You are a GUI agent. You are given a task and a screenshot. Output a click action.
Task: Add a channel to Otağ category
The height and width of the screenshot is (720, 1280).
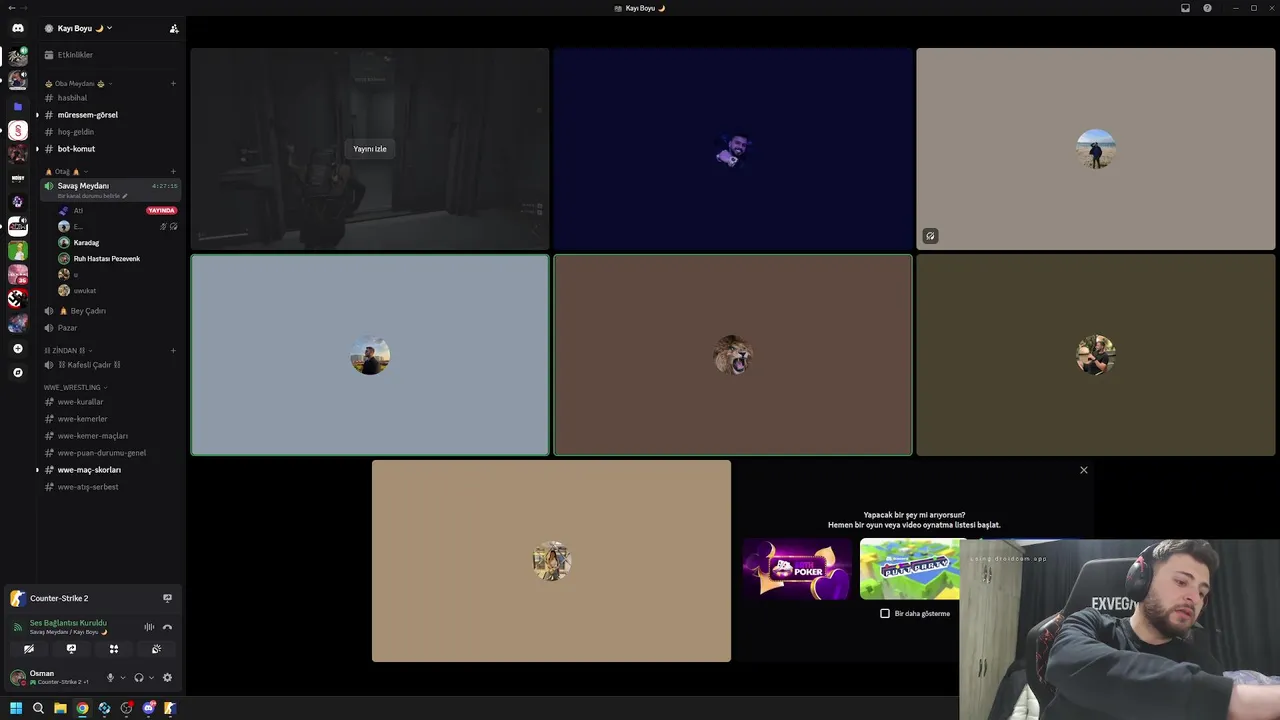click(173, 172)
